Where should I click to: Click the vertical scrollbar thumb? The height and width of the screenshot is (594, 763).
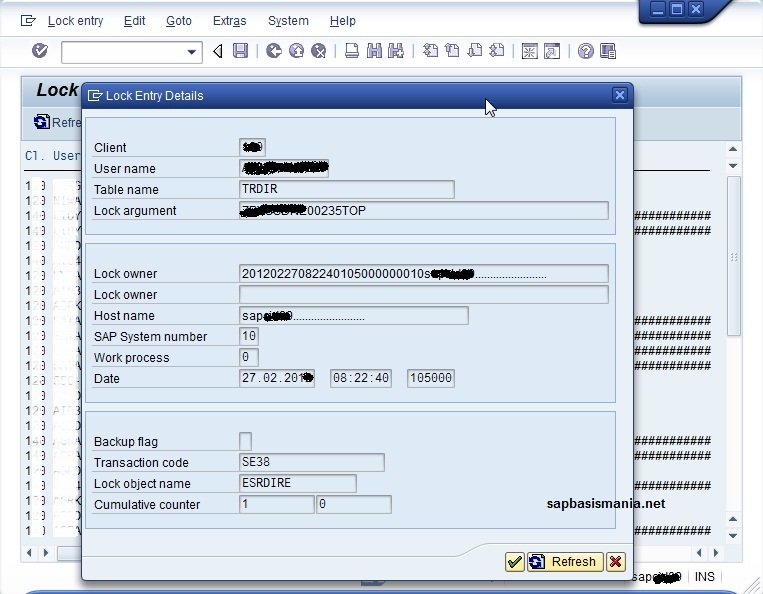tap(733, 256)
